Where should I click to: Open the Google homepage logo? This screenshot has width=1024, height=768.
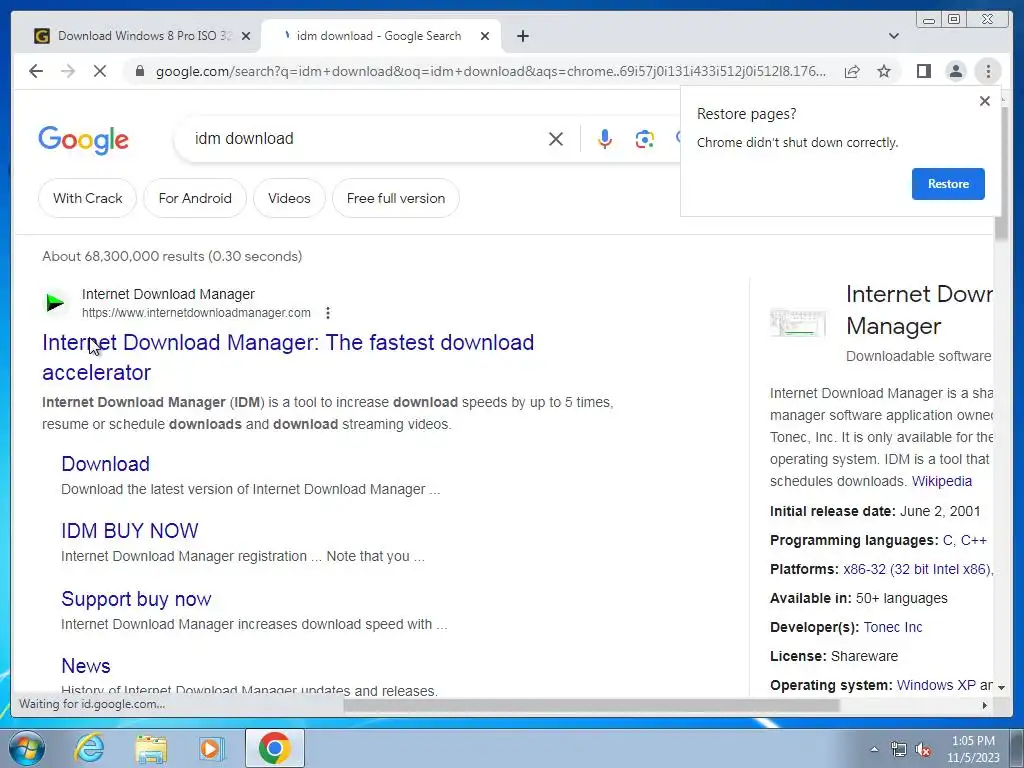(84, 140)
